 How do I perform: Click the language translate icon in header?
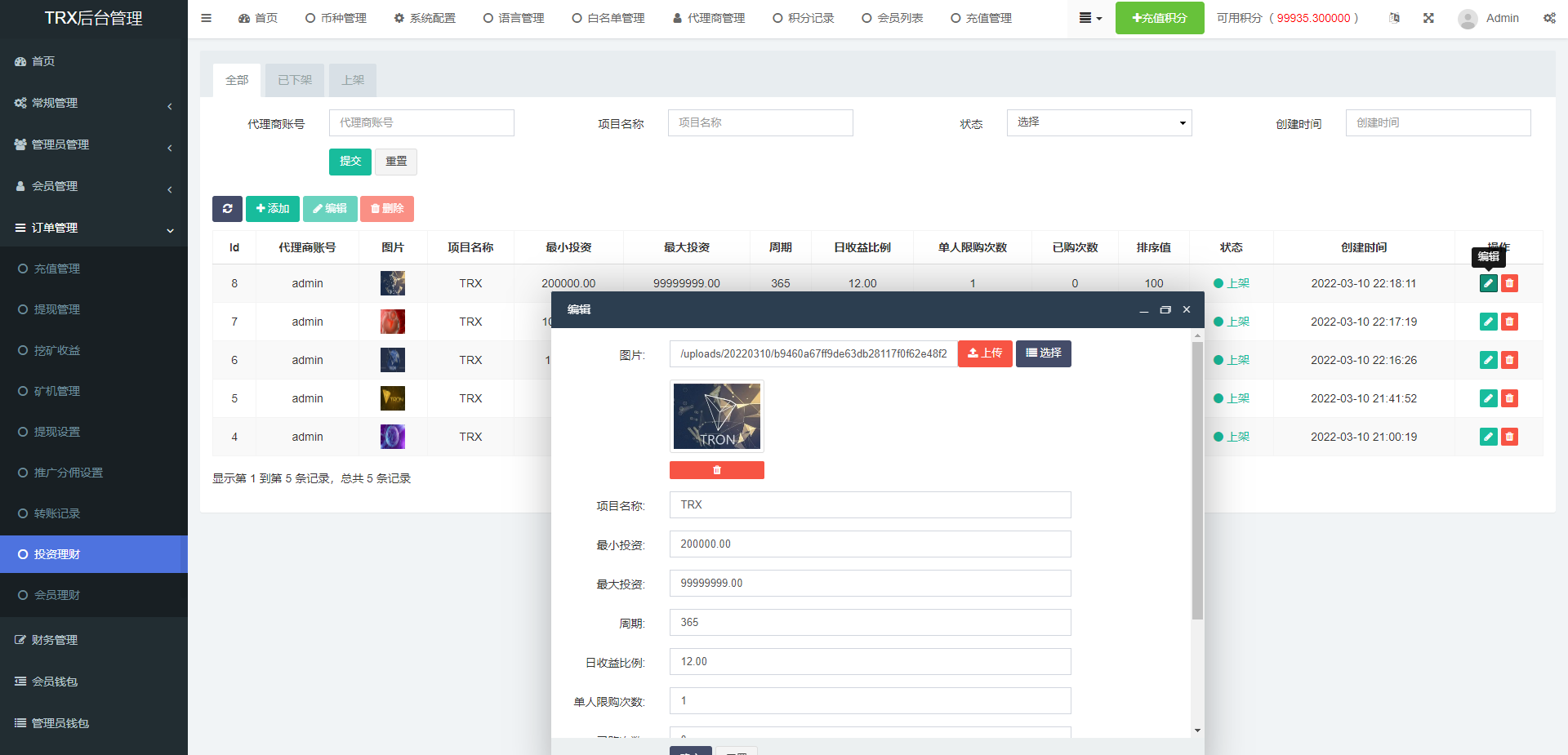(1394, 18)
